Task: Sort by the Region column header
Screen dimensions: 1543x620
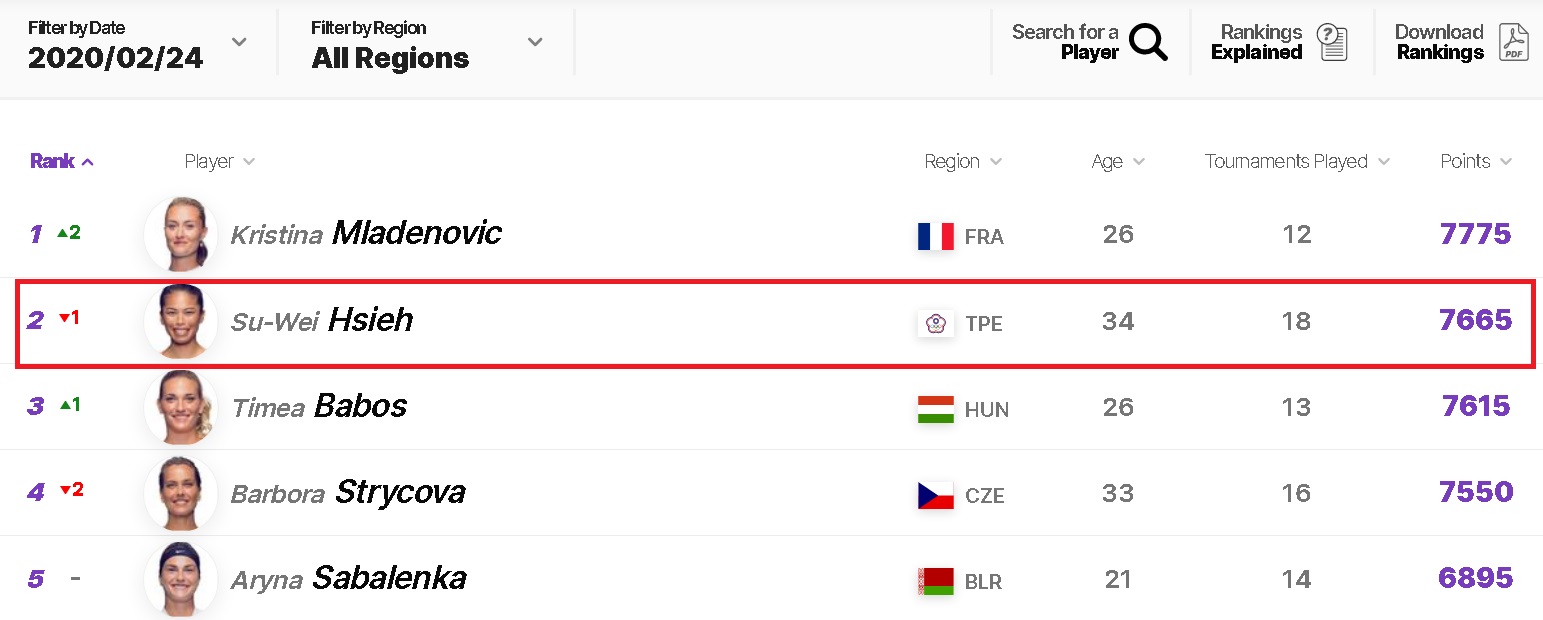Action: point(963,161)
